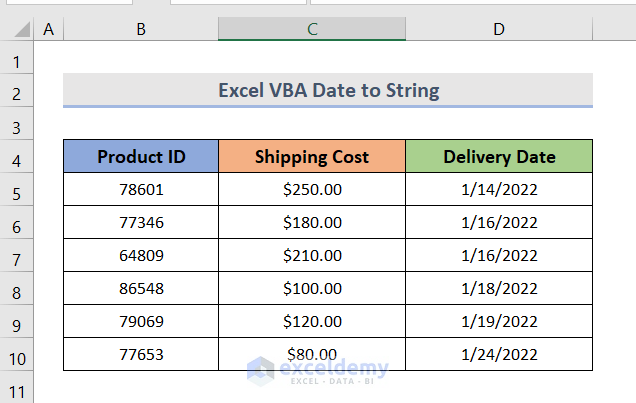Click the blue Product ID header cell
The image size is (636, 403).
(141, 156)
